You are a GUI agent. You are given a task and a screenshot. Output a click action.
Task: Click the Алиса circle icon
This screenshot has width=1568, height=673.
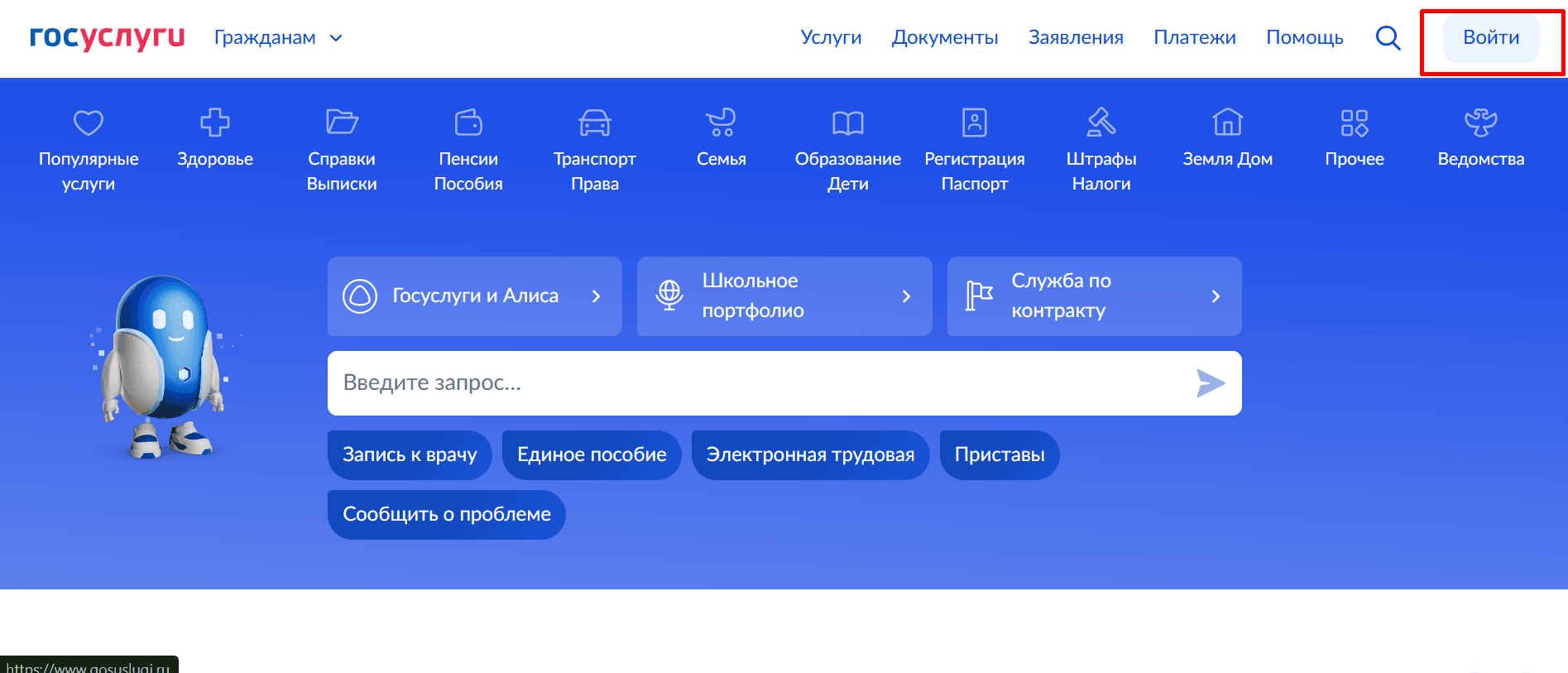pyautogui.click(x=360, y=296)
